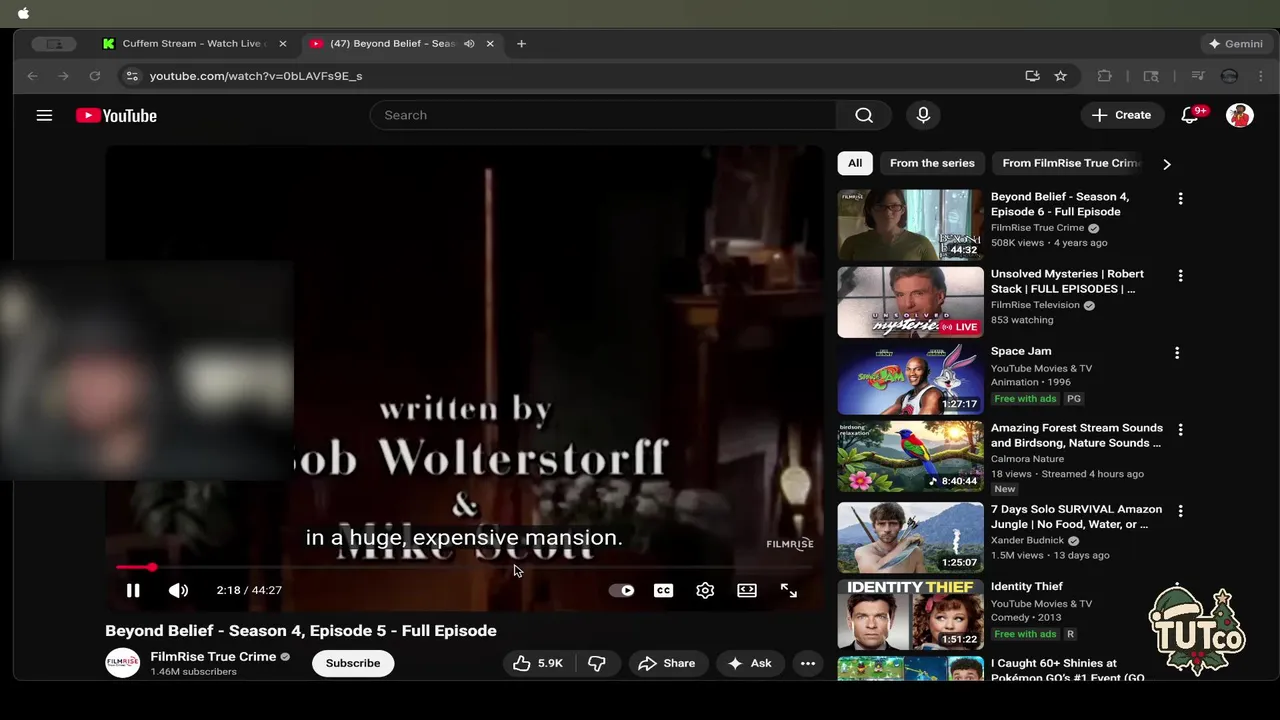Screen dimensions: 1280x720
Task: Go to the YouTube home logo
Action: [x=116, y=115]
